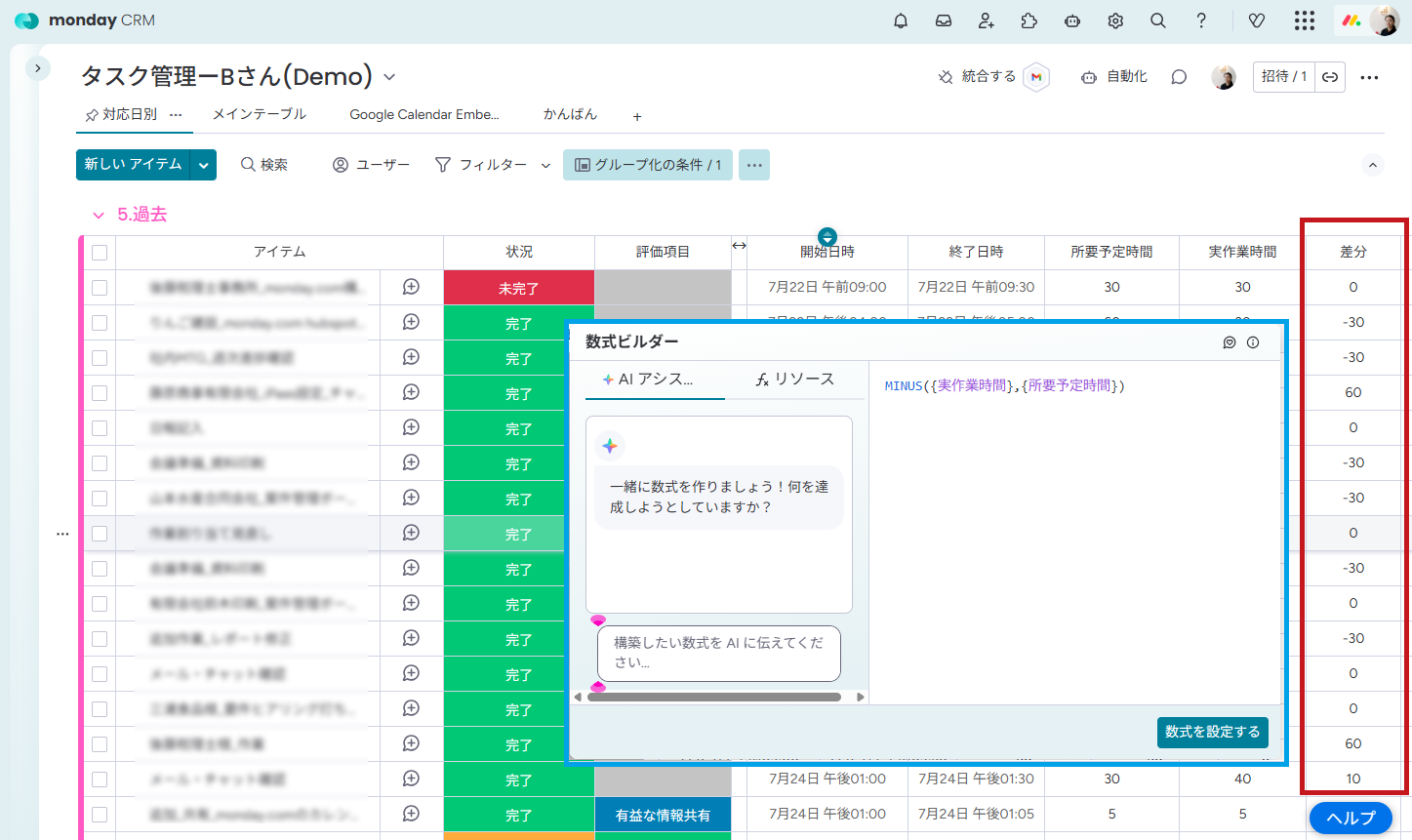Click the AI formula prompt input field

718,653
